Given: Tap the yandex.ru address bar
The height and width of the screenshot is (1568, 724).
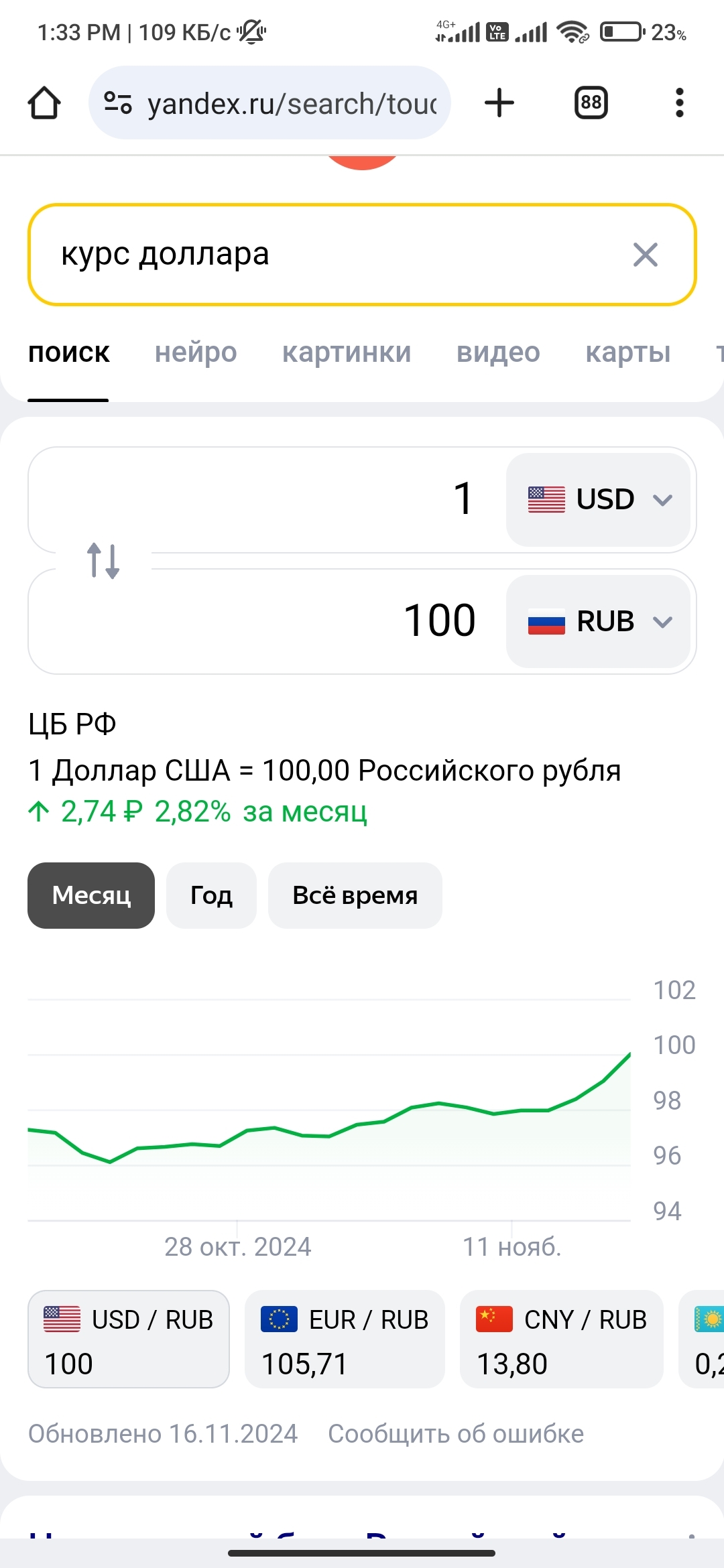Looking at the screenshot, I should pyautogui.click(x=292, y=104).
